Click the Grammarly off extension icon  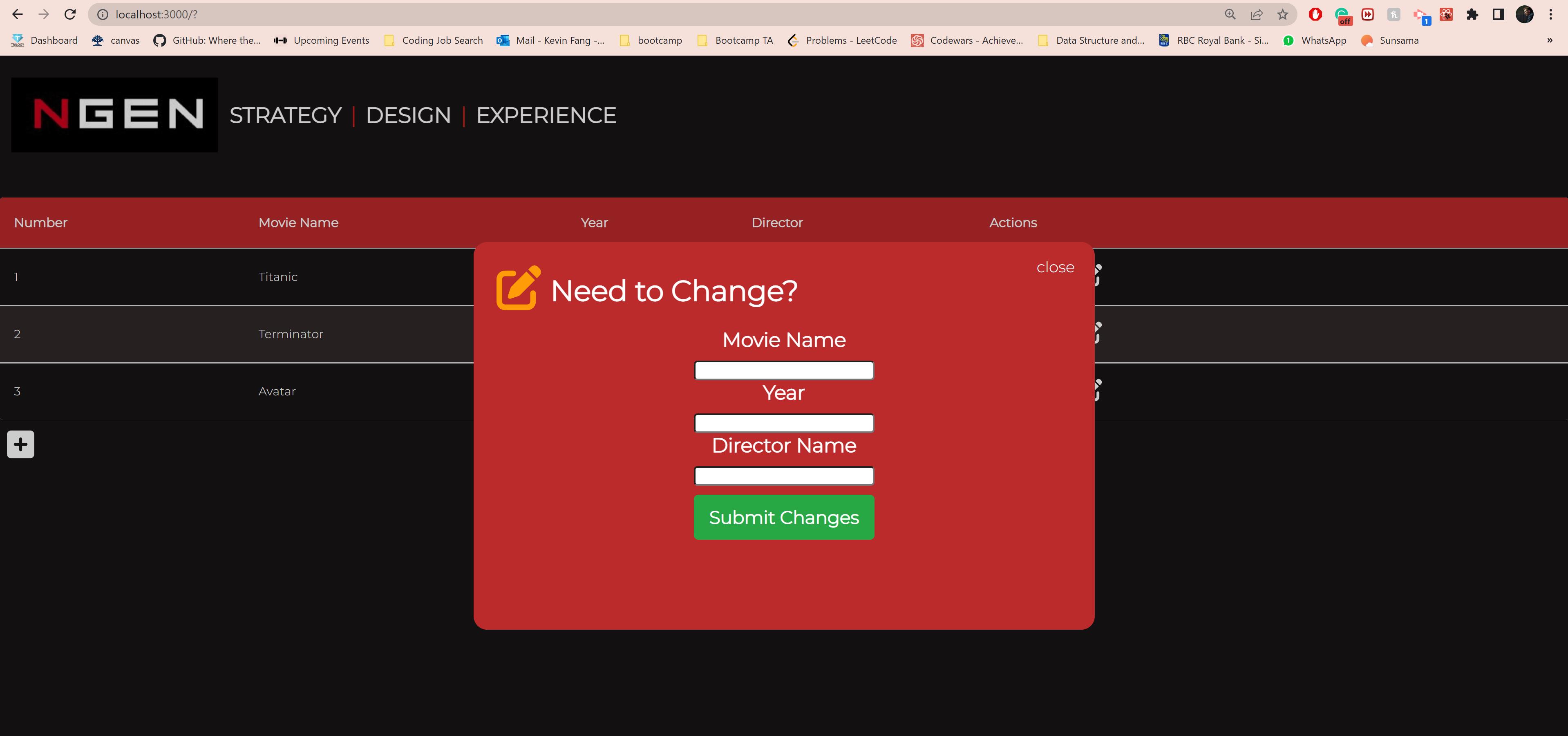pos(1342,16)
